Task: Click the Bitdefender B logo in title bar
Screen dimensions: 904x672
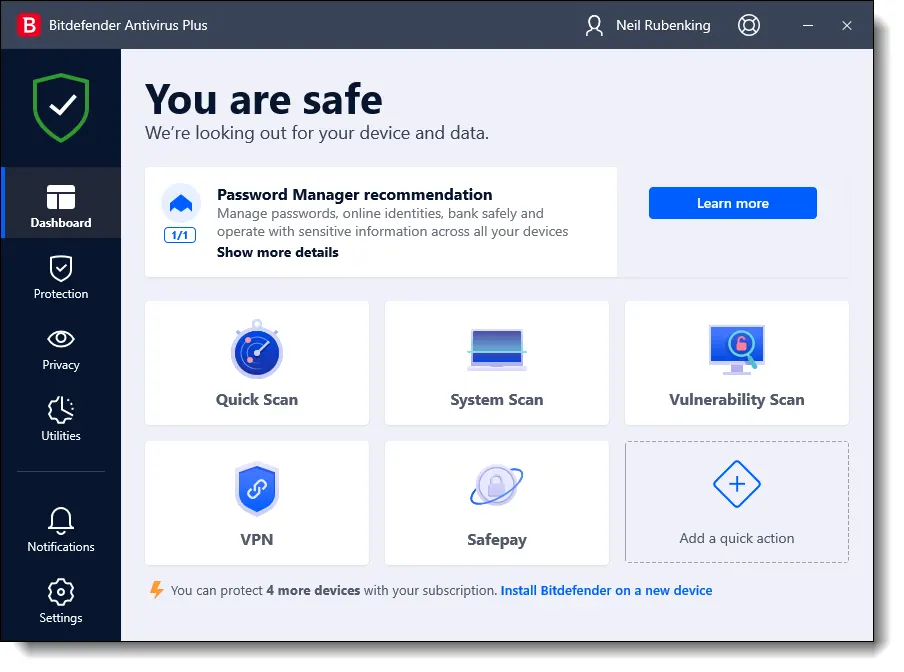Action: coord(30,25)
